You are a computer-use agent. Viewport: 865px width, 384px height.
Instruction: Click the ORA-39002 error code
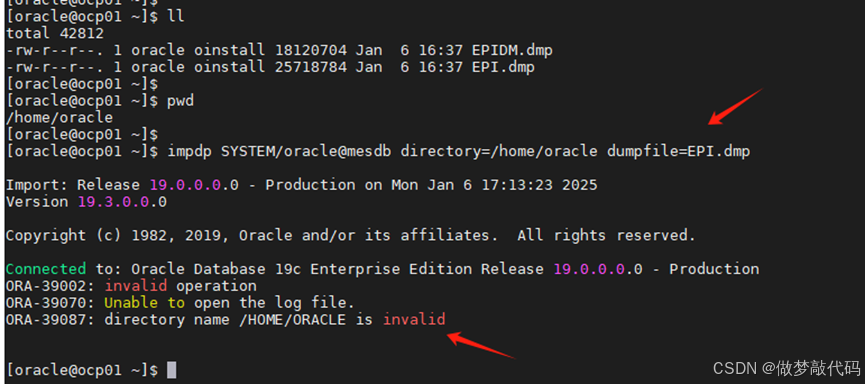[50, 286]
